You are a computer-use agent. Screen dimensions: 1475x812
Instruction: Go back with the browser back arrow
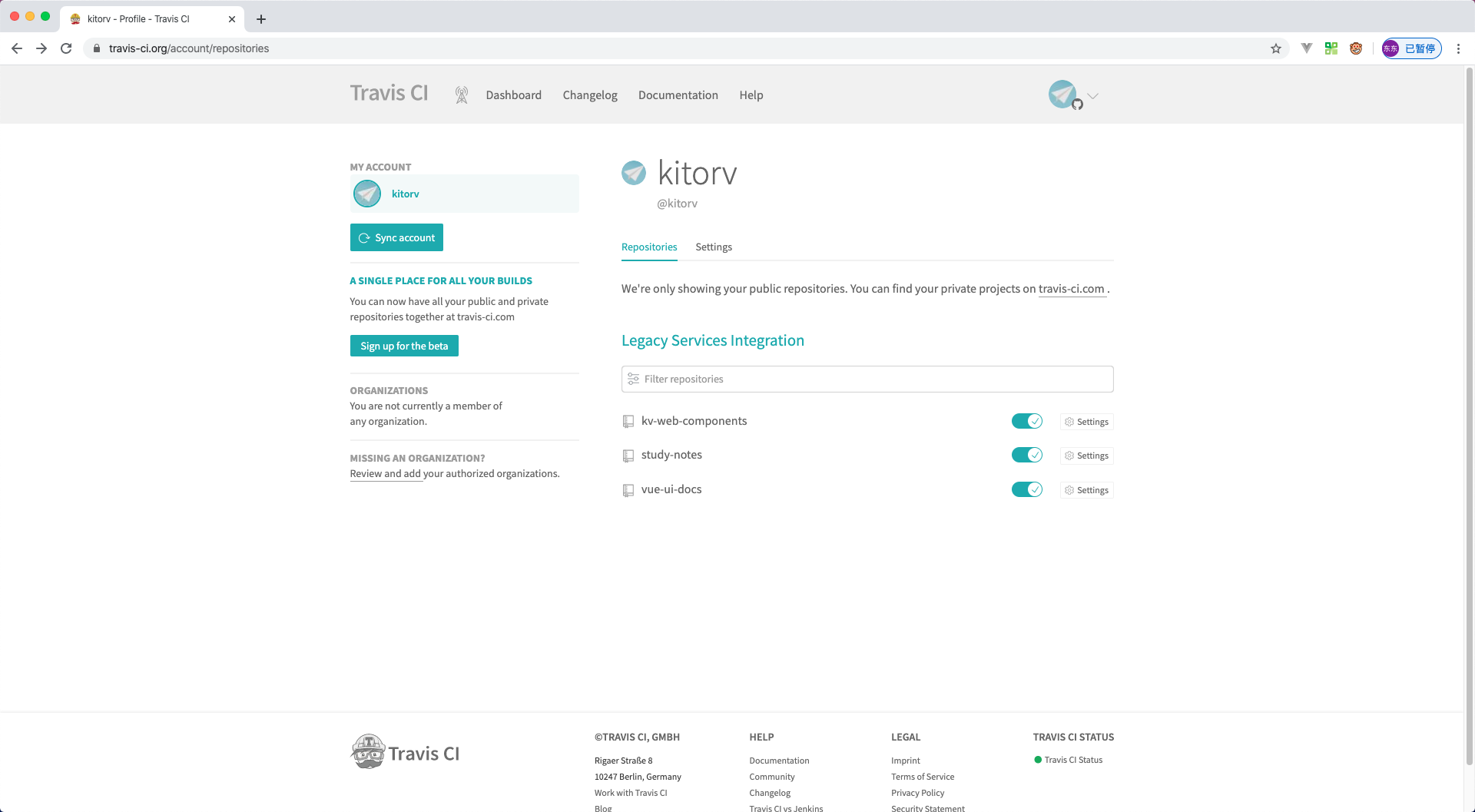coord(17,48)
